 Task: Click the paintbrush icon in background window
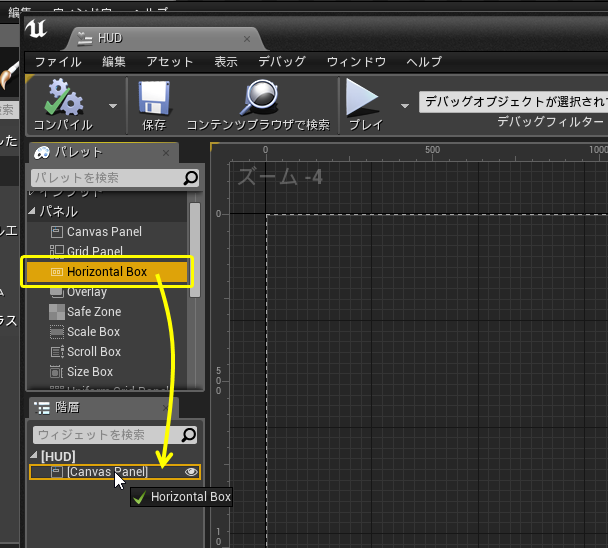pos(9,75)
